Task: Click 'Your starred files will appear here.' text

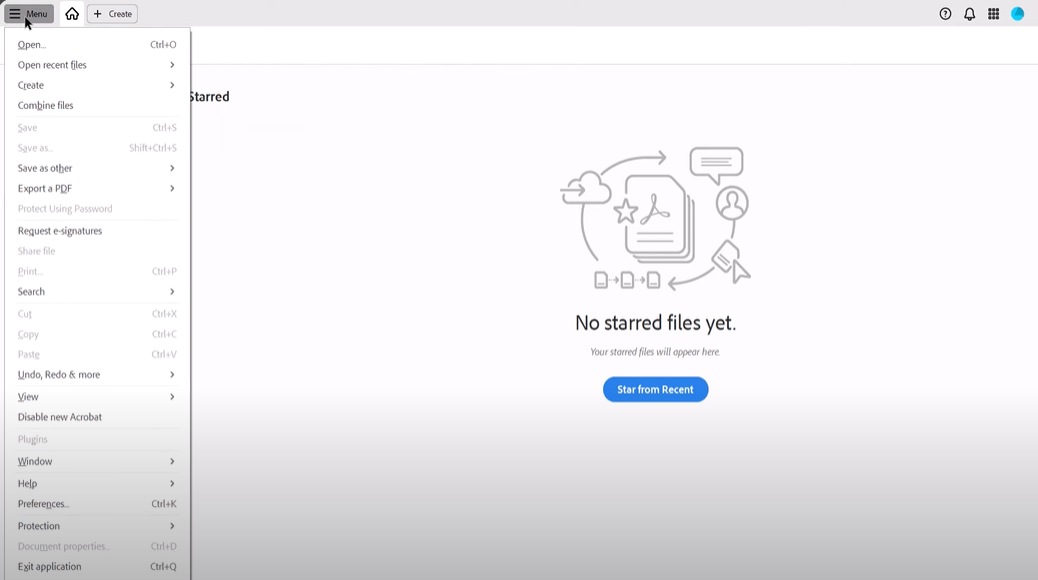Action: click(655, 352)
